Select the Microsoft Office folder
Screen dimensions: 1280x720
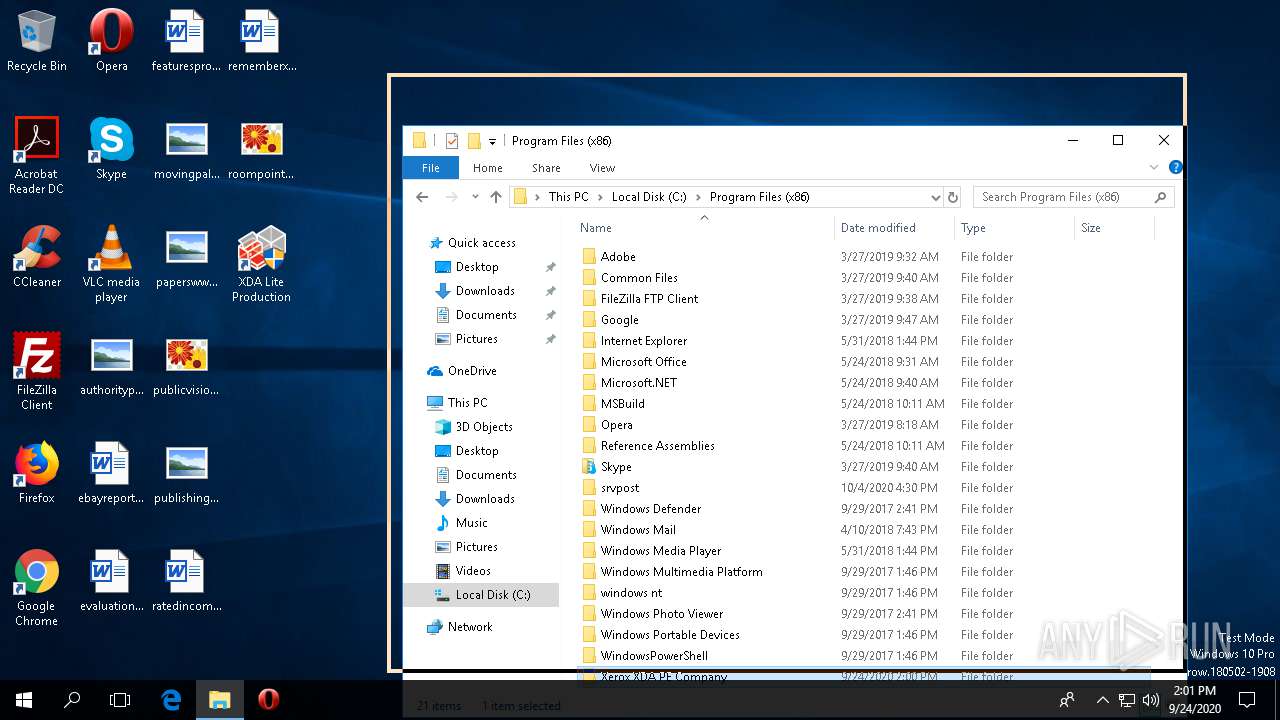(643, 362)
